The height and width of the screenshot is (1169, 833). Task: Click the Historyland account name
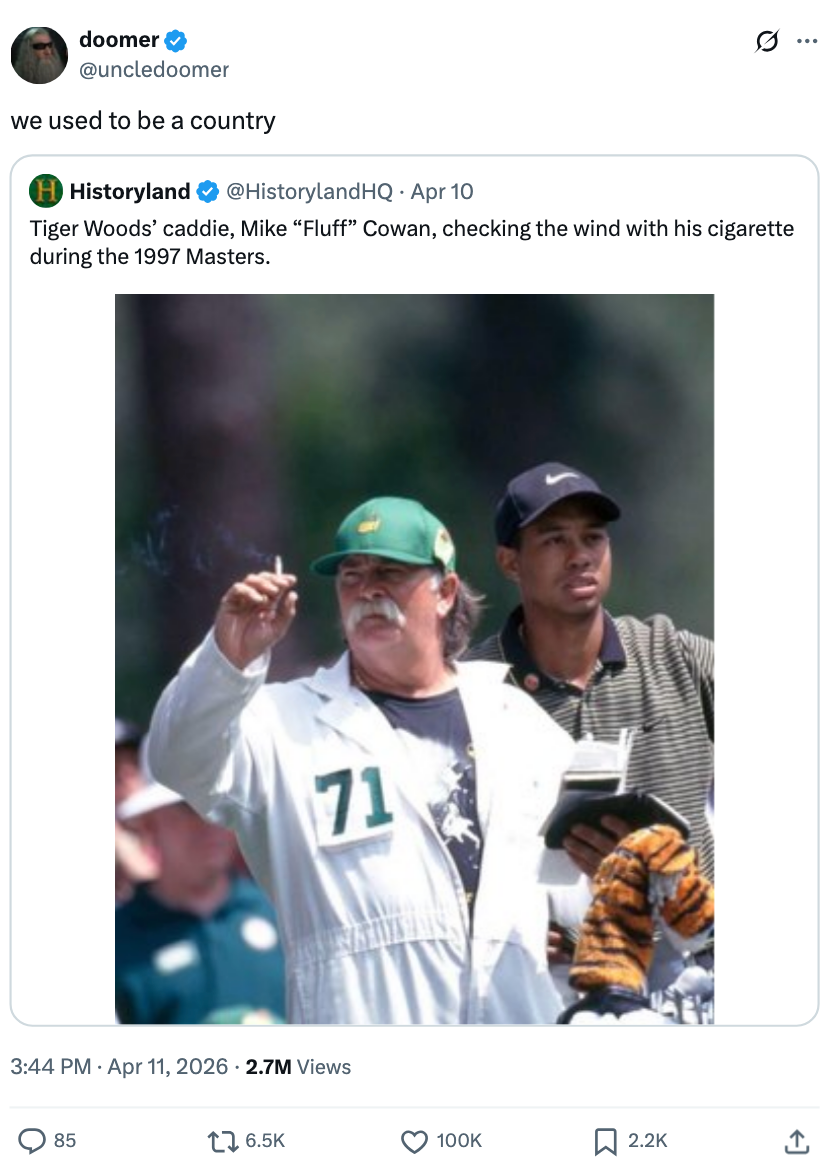130,191
